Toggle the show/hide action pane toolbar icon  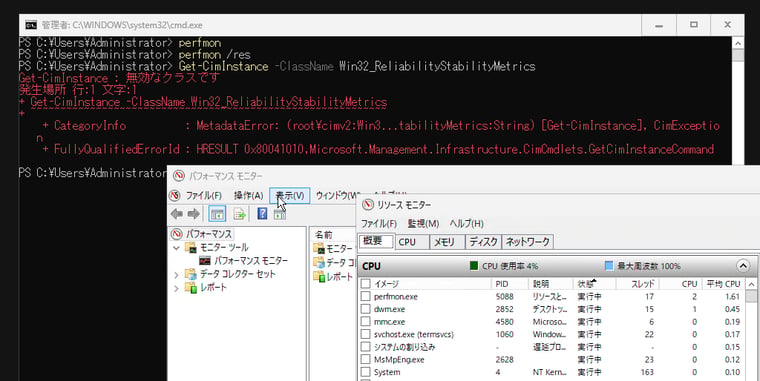[280, 214]
